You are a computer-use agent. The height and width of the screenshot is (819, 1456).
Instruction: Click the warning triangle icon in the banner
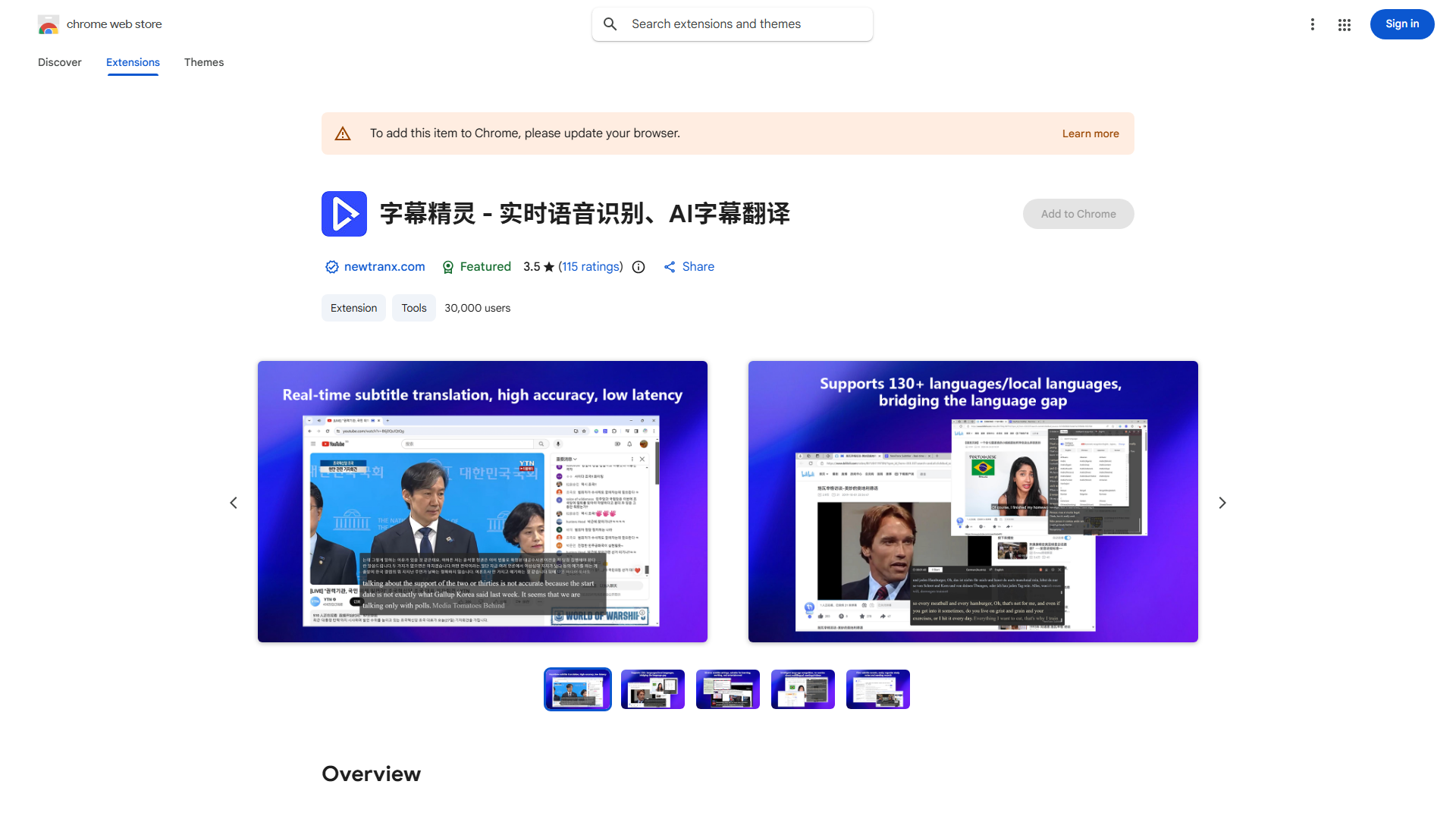click(343, 133)
